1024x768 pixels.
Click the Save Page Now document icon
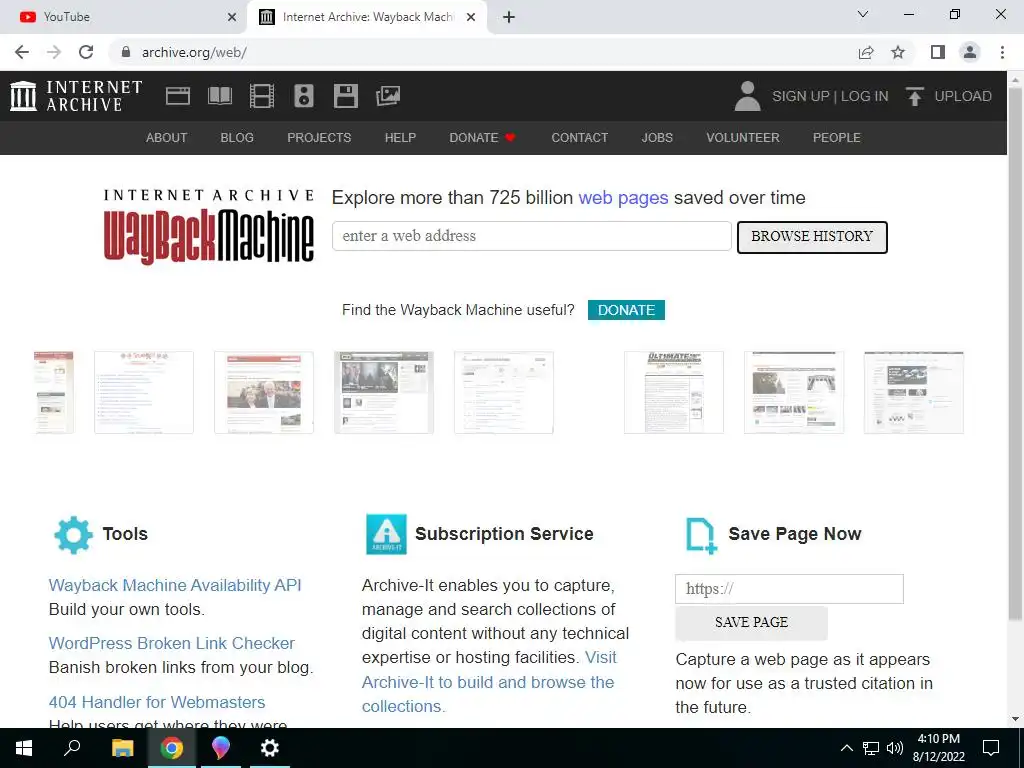(701, 536)
